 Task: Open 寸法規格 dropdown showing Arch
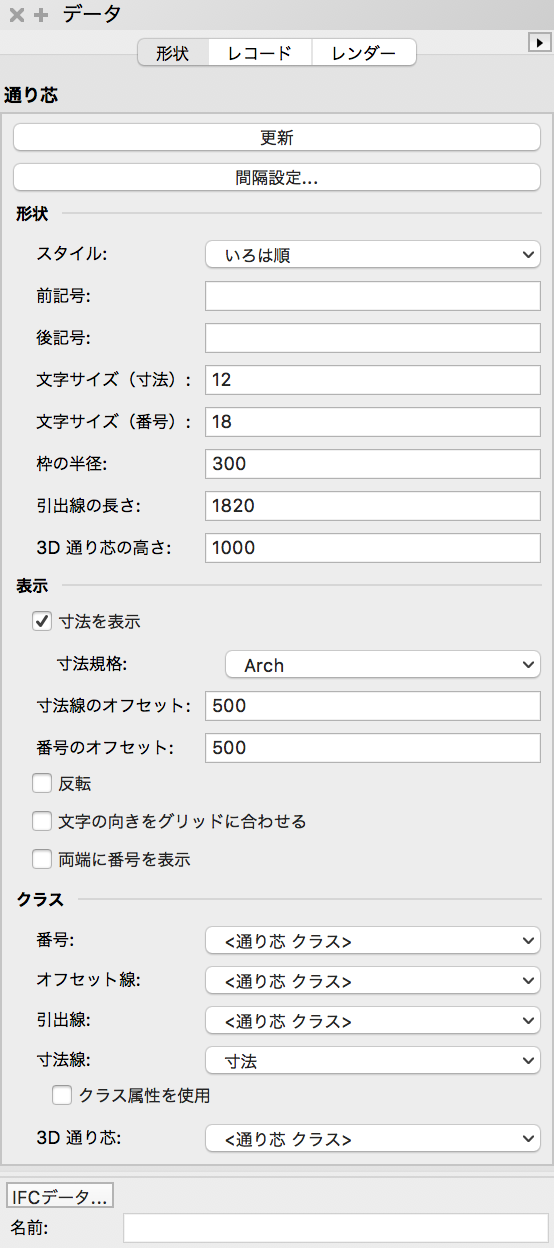pyautogui.click(x=383, y=665)
